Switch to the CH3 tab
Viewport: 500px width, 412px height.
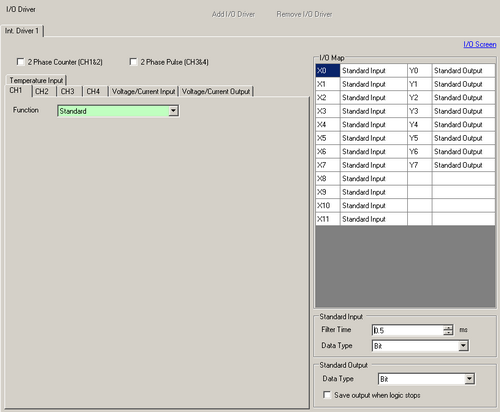[68, 91]
